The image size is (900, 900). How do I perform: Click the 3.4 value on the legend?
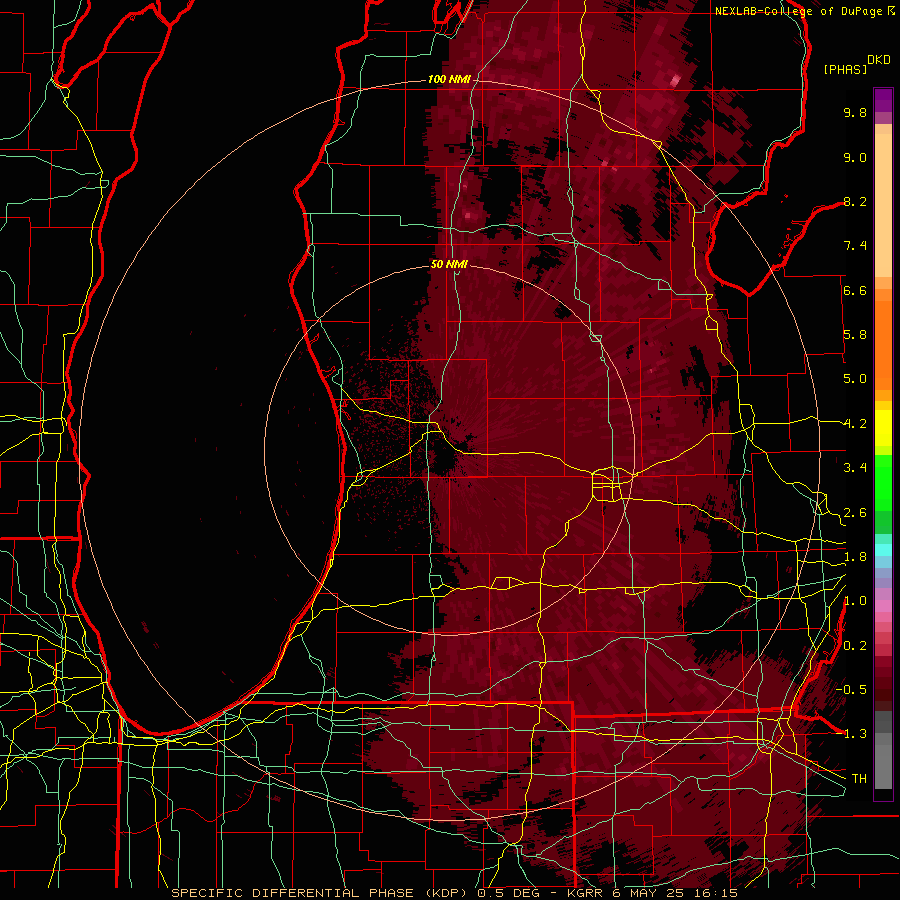[855, 468]
